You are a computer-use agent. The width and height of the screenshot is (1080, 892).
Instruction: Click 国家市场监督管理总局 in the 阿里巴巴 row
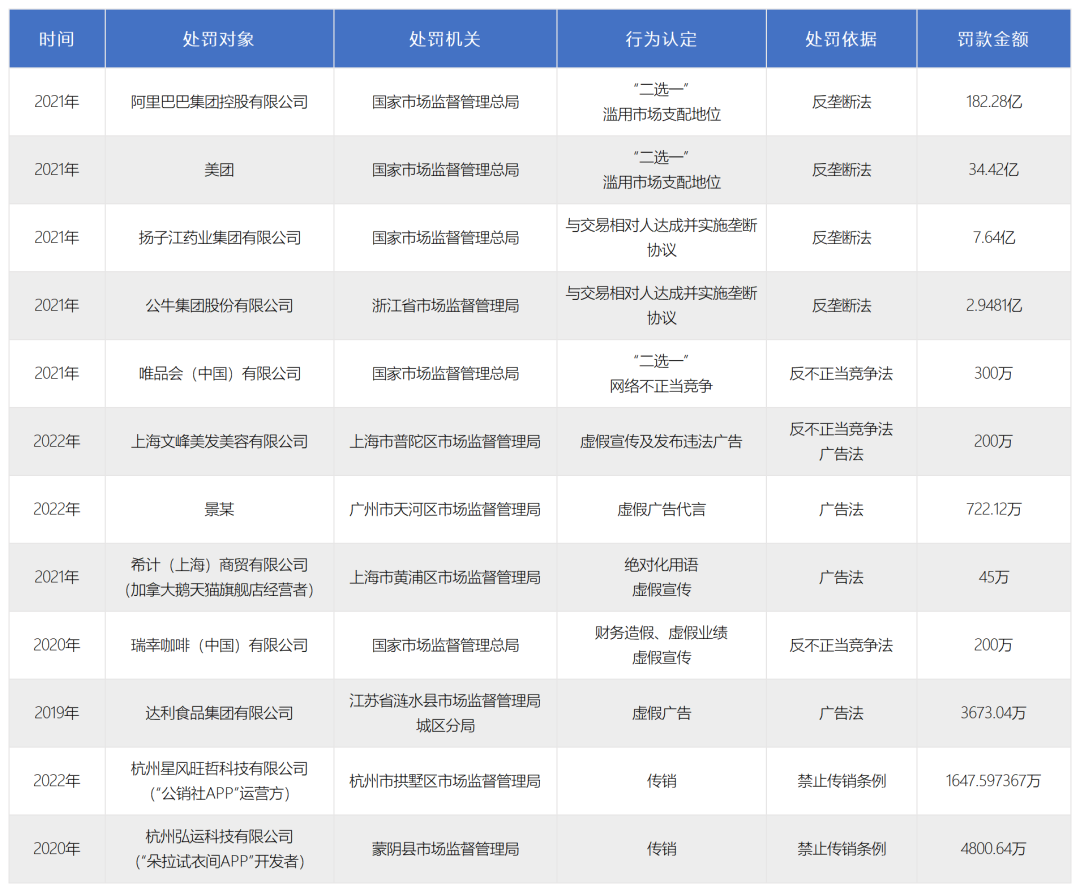[x=445, y=102]
